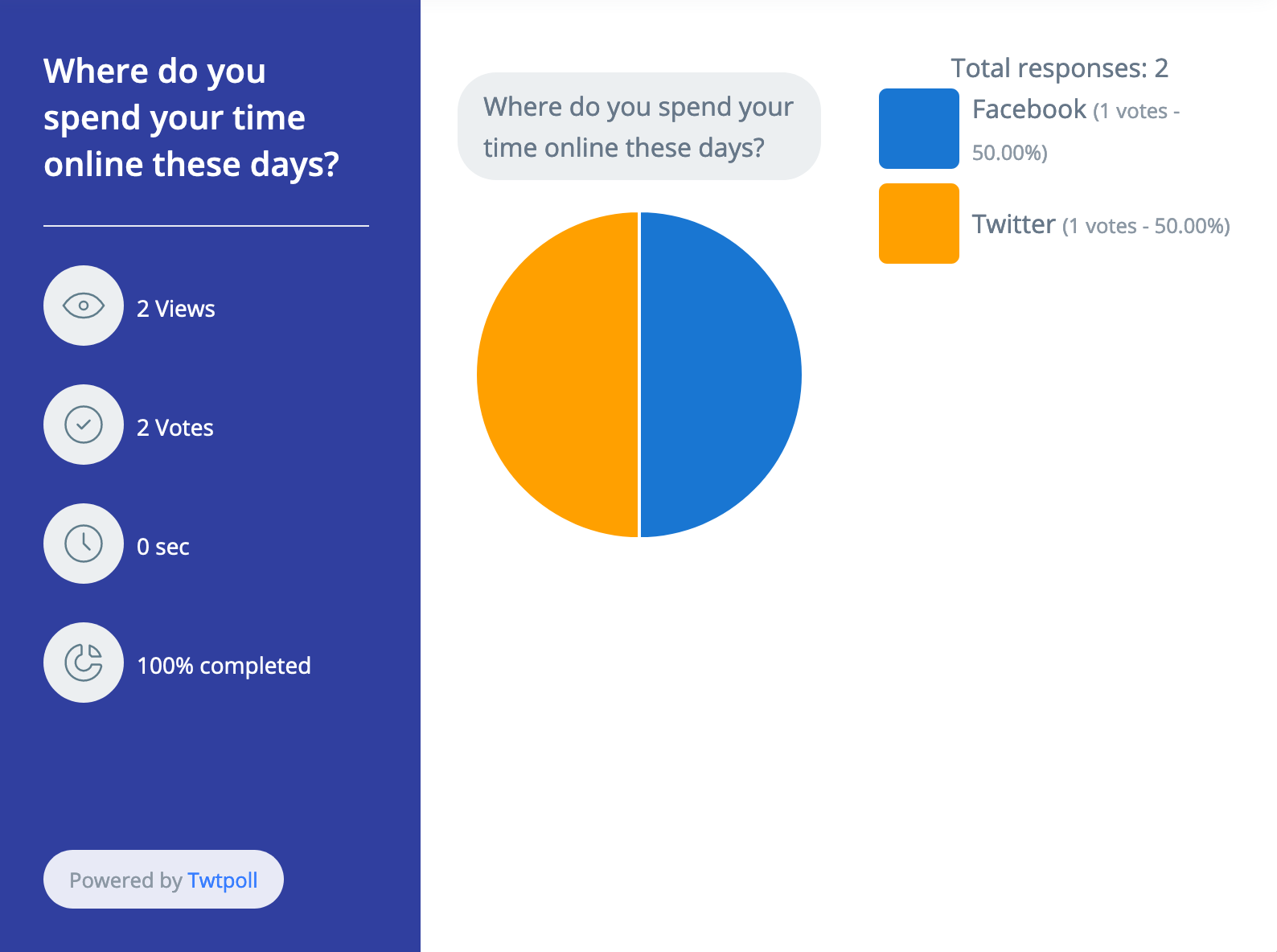Toggle visibility of the Twitter legend entry

pos(1014,225)
